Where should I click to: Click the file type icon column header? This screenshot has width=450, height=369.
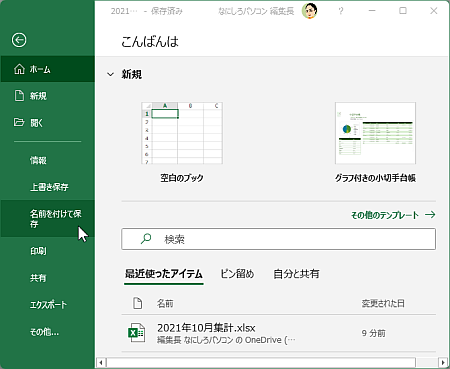pos(137,303)
